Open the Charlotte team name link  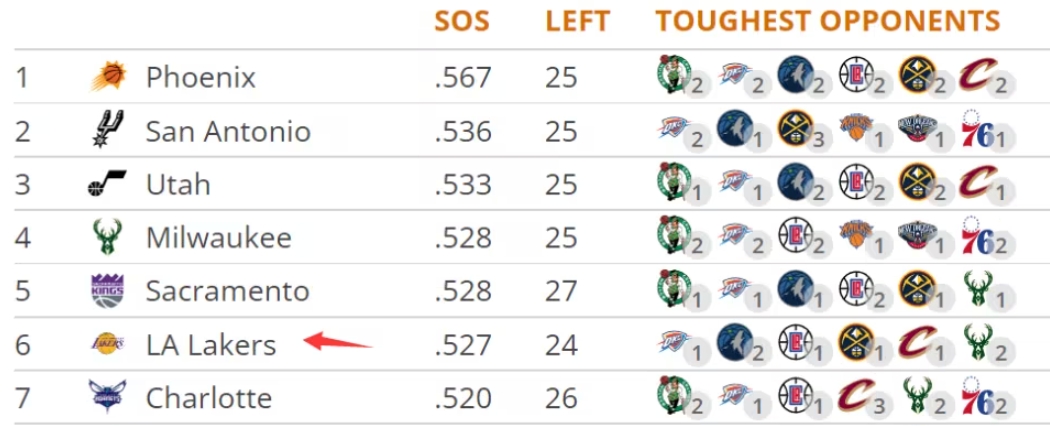(208, 398)
